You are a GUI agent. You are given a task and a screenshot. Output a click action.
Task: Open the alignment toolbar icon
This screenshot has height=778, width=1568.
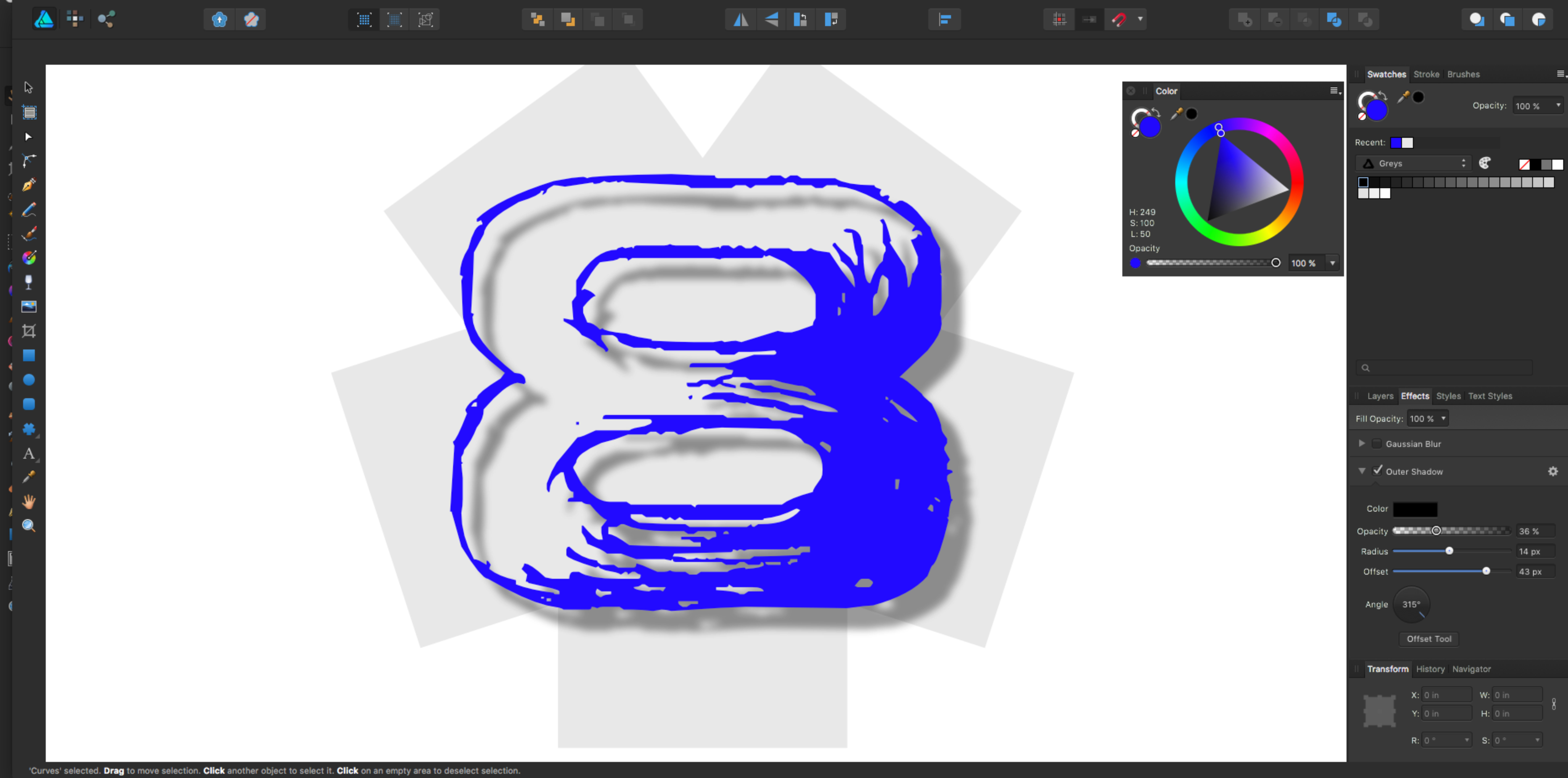pos(945,20)
